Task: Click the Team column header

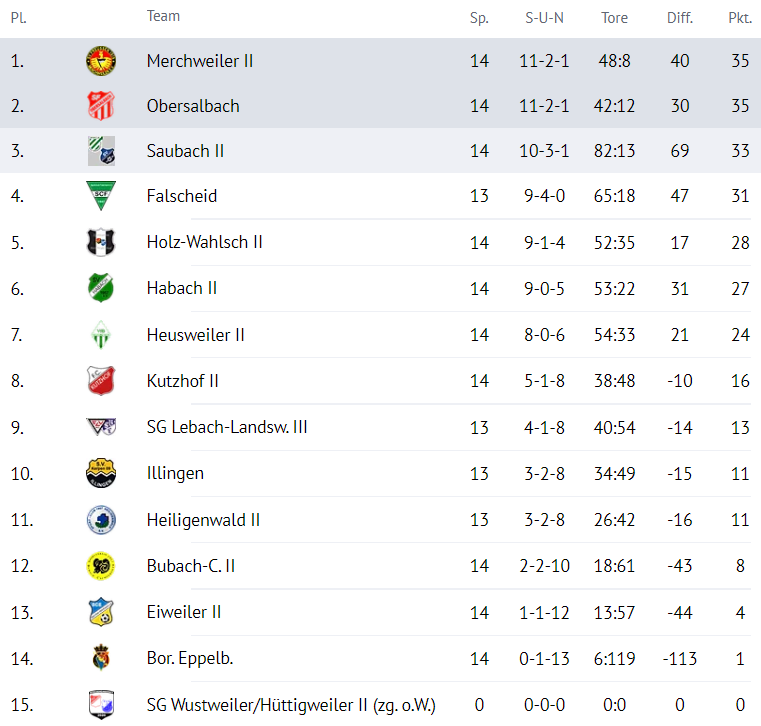Action: pyautogui.click(x=164, y=16)
